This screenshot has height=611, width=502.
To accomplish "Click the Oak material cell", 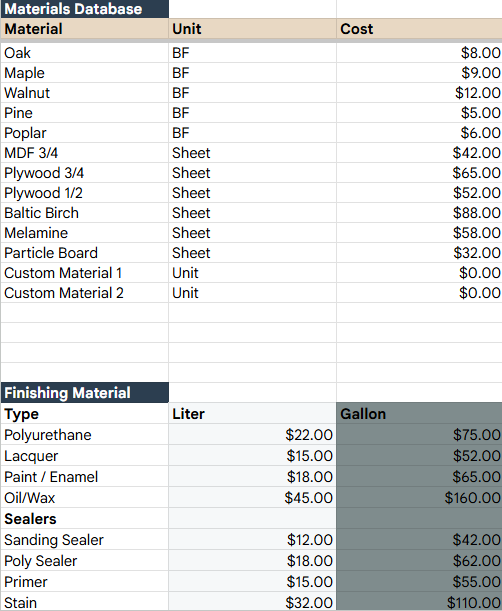I will [x=85, y=53].
